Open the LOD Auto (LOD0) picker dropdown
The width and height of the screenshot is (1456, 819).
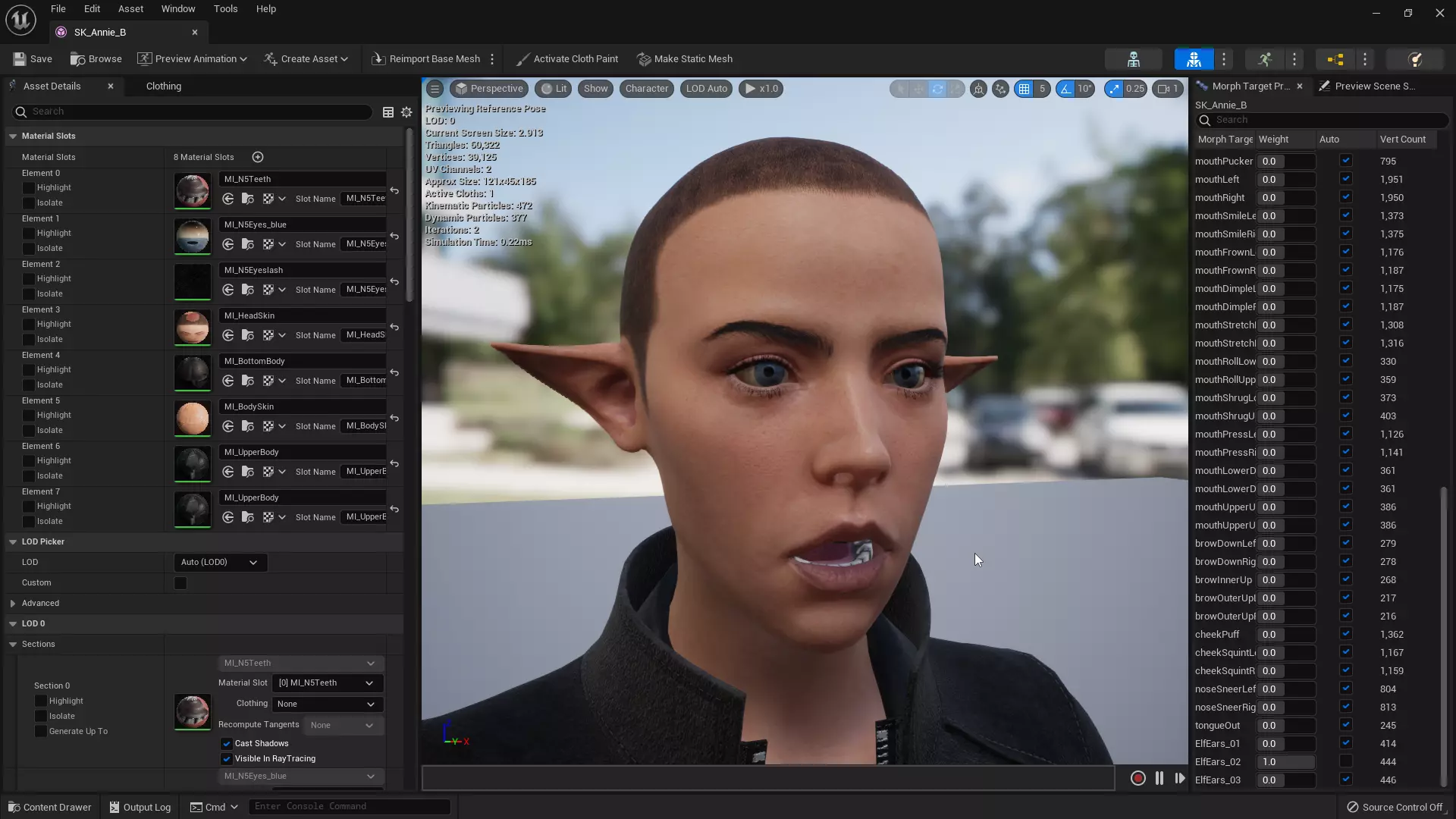[x=220, y=562]
